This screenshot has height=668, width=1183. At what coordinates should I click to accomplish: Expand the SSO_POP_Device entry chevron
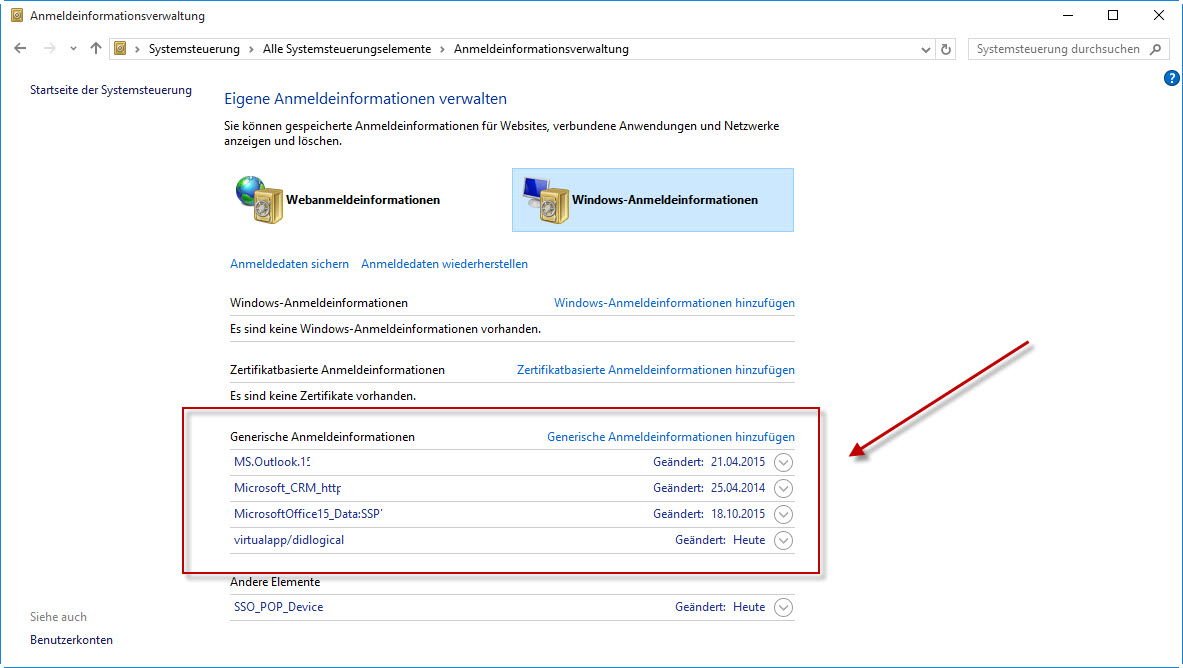click(784, 607)
